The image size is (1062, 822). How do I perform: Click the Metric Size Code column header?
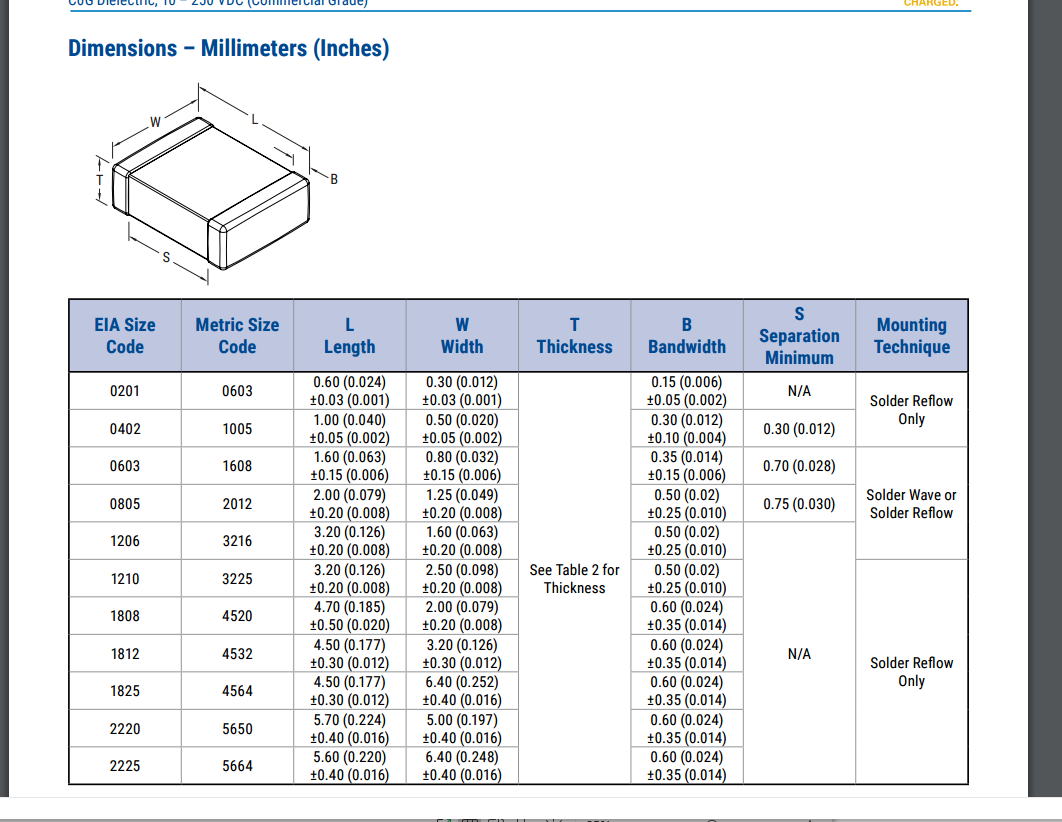(237, 336)
